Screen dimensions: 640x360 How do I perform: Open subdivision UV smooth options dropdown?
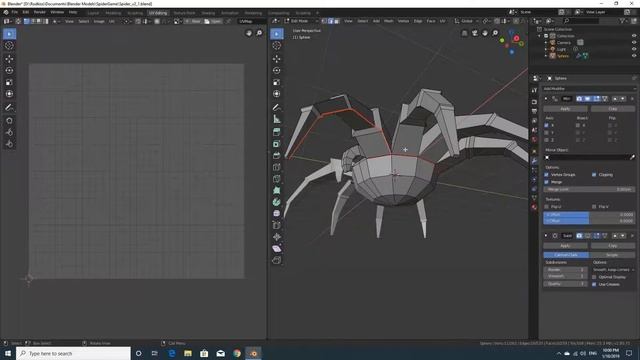tap(613, 270)
